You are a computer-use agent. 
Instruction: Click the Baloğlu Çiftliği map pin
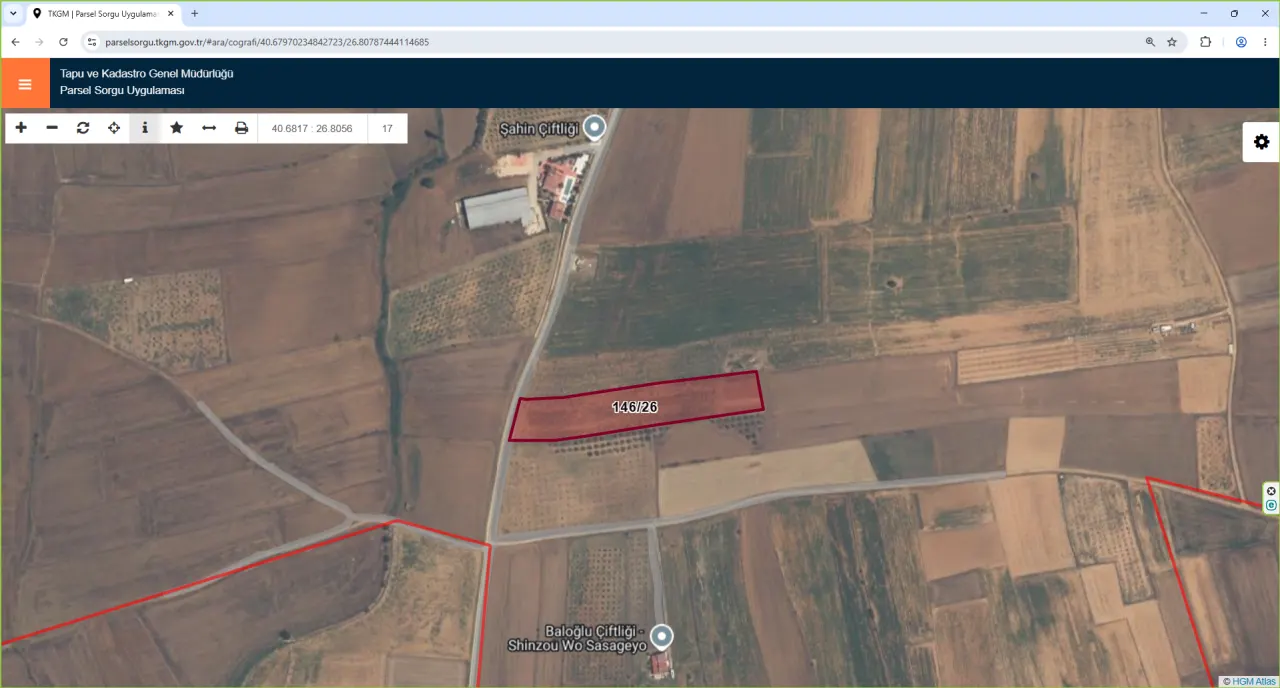661,636
